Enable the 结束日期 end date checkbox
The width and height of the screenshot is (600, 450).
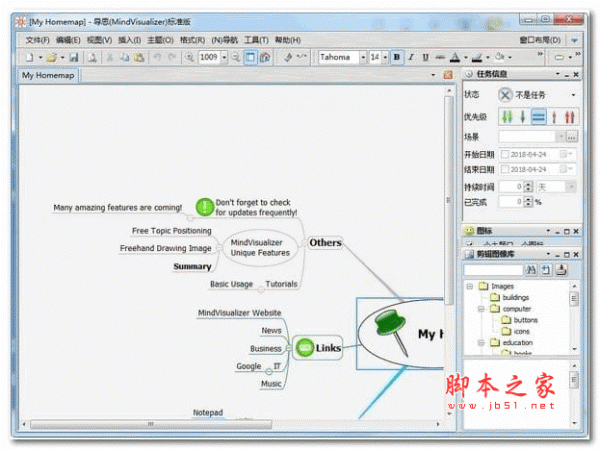pyautogui.click(x=505, y=169)
